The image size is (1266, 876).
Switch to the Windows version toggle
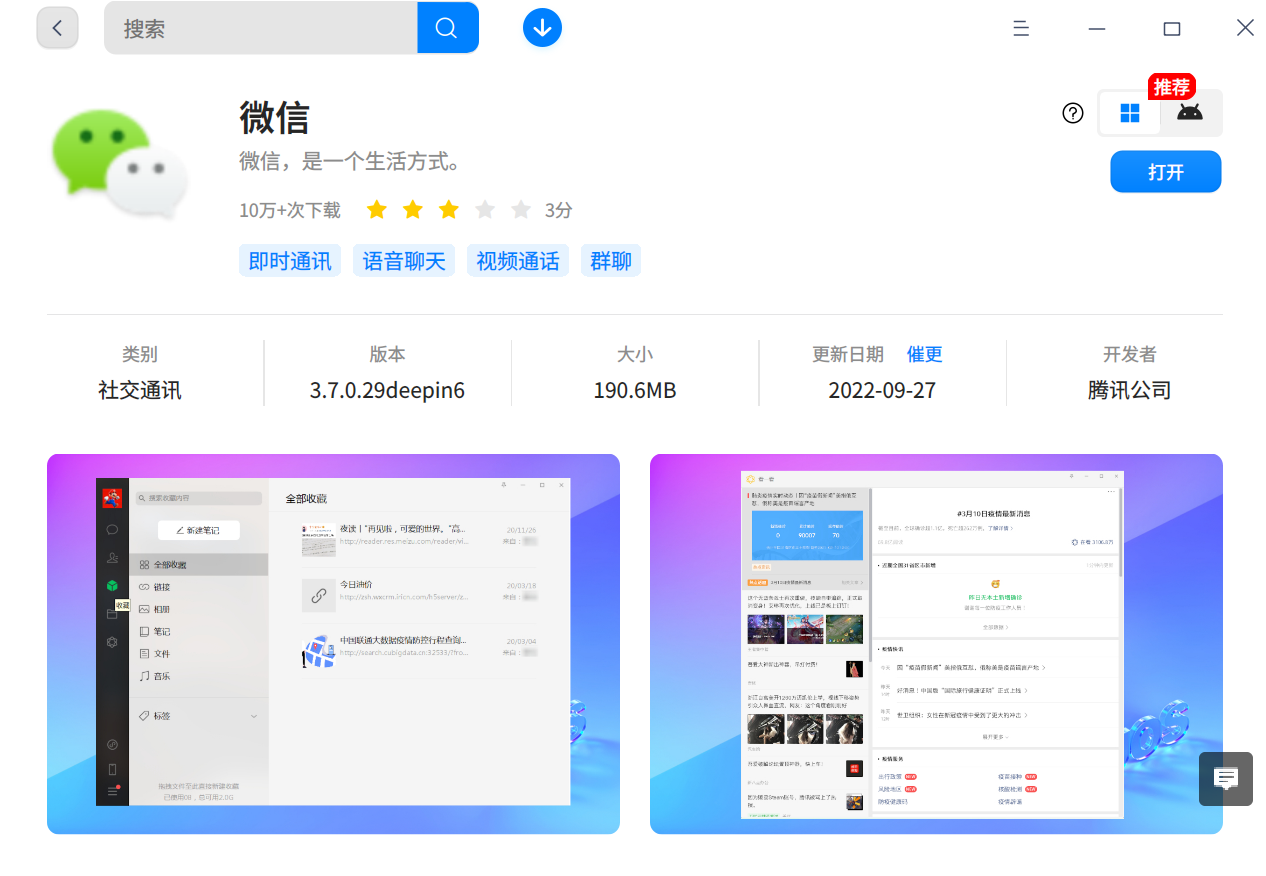1130,113
